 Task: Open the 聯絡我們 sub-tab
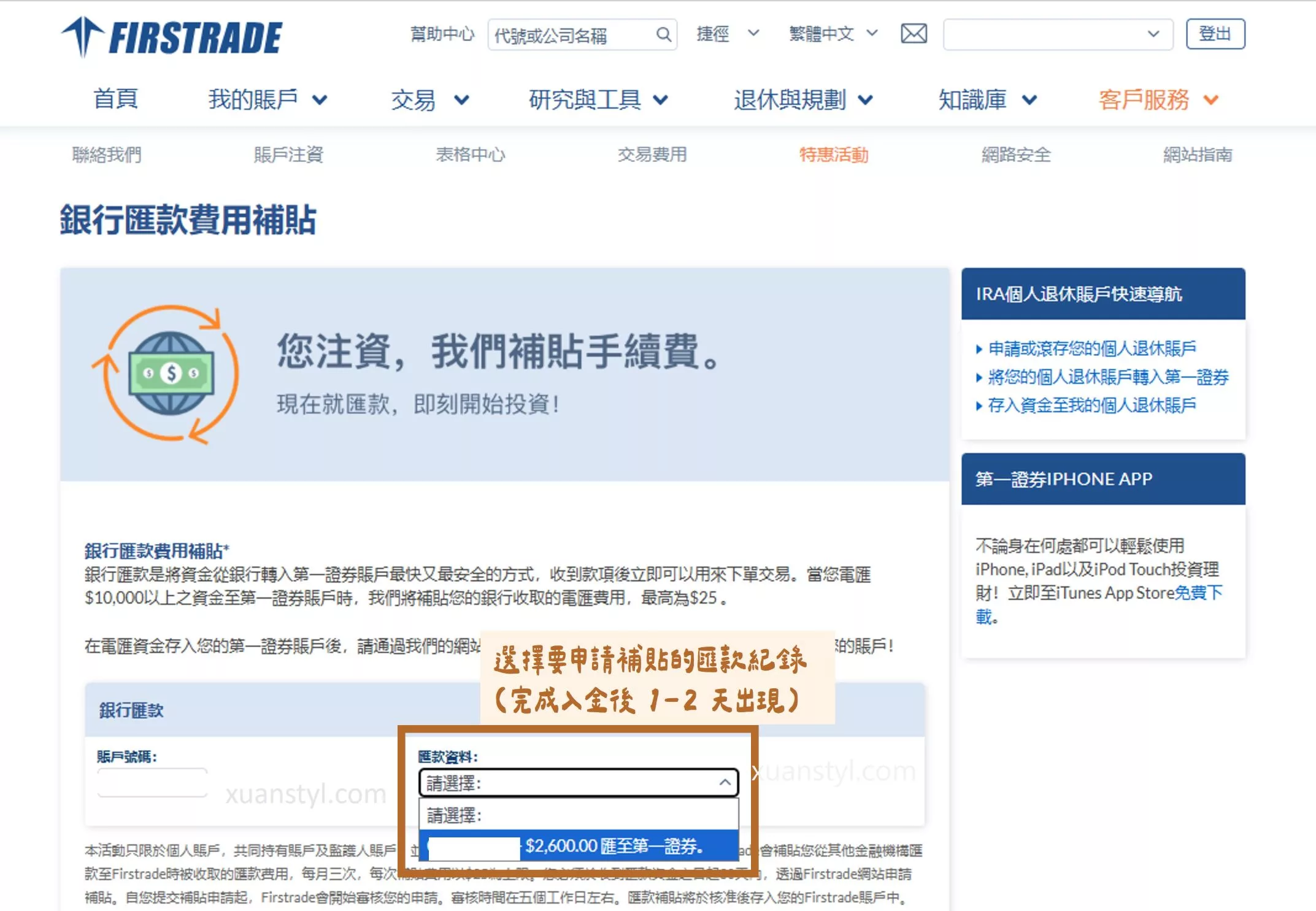click(107, 155)
